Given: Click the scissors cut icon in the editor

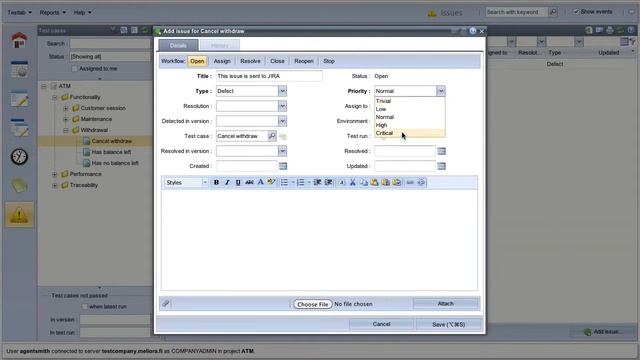Looking at the screenshot, I should (353, 182).
